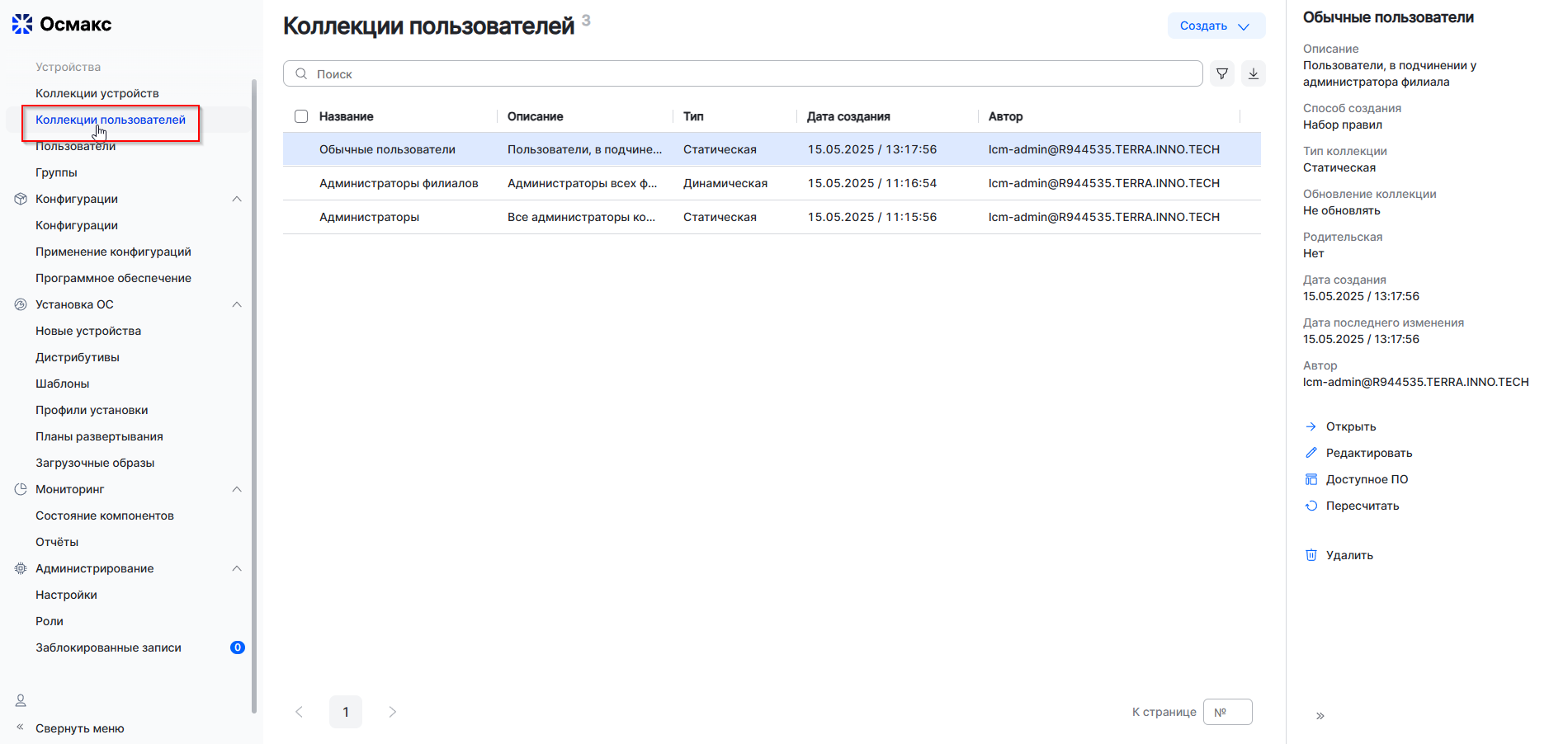Switch to Коллекции устройств in sidebar
This screenshot has width=1568, height=744.
[x=97, y=92]
